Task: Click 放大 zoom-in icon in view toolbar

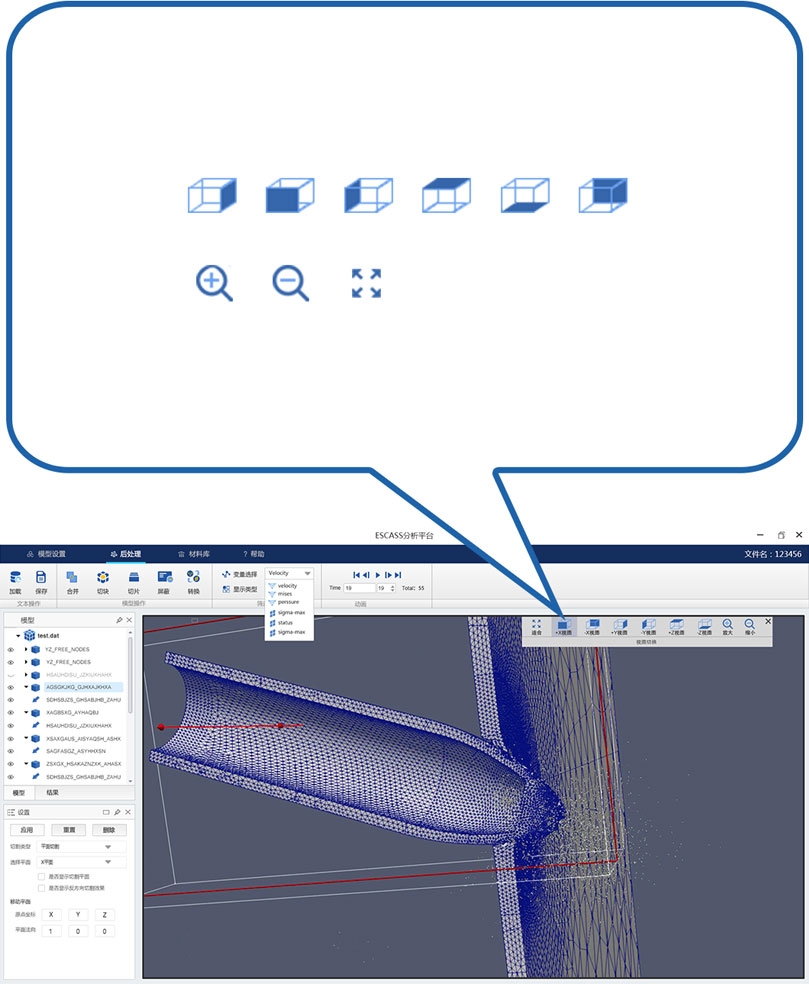Action: (x=727, y=626)
